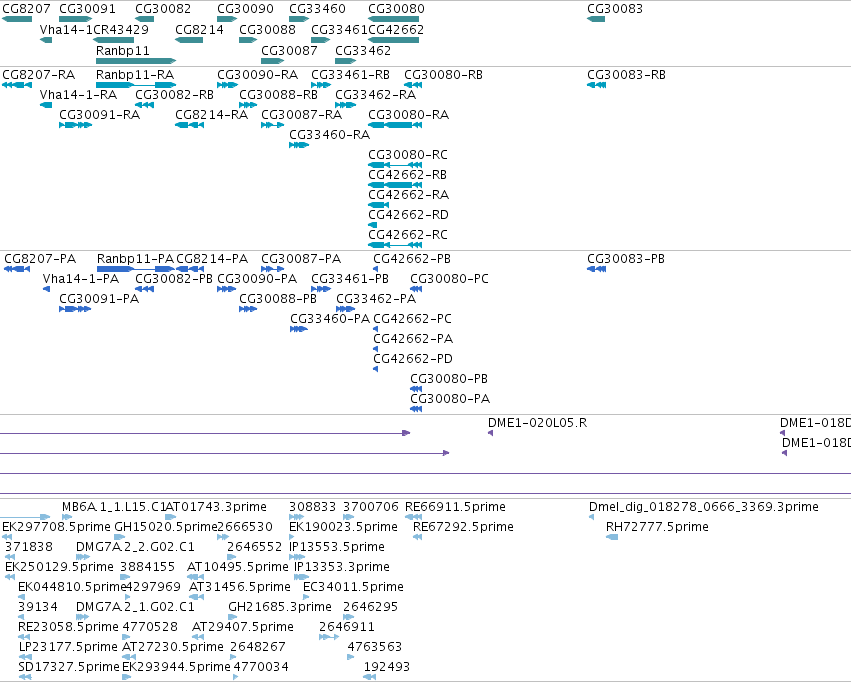
Task: Select the MB6A.1_1.L15.C1 EST
Action: [x=67, y=517]
